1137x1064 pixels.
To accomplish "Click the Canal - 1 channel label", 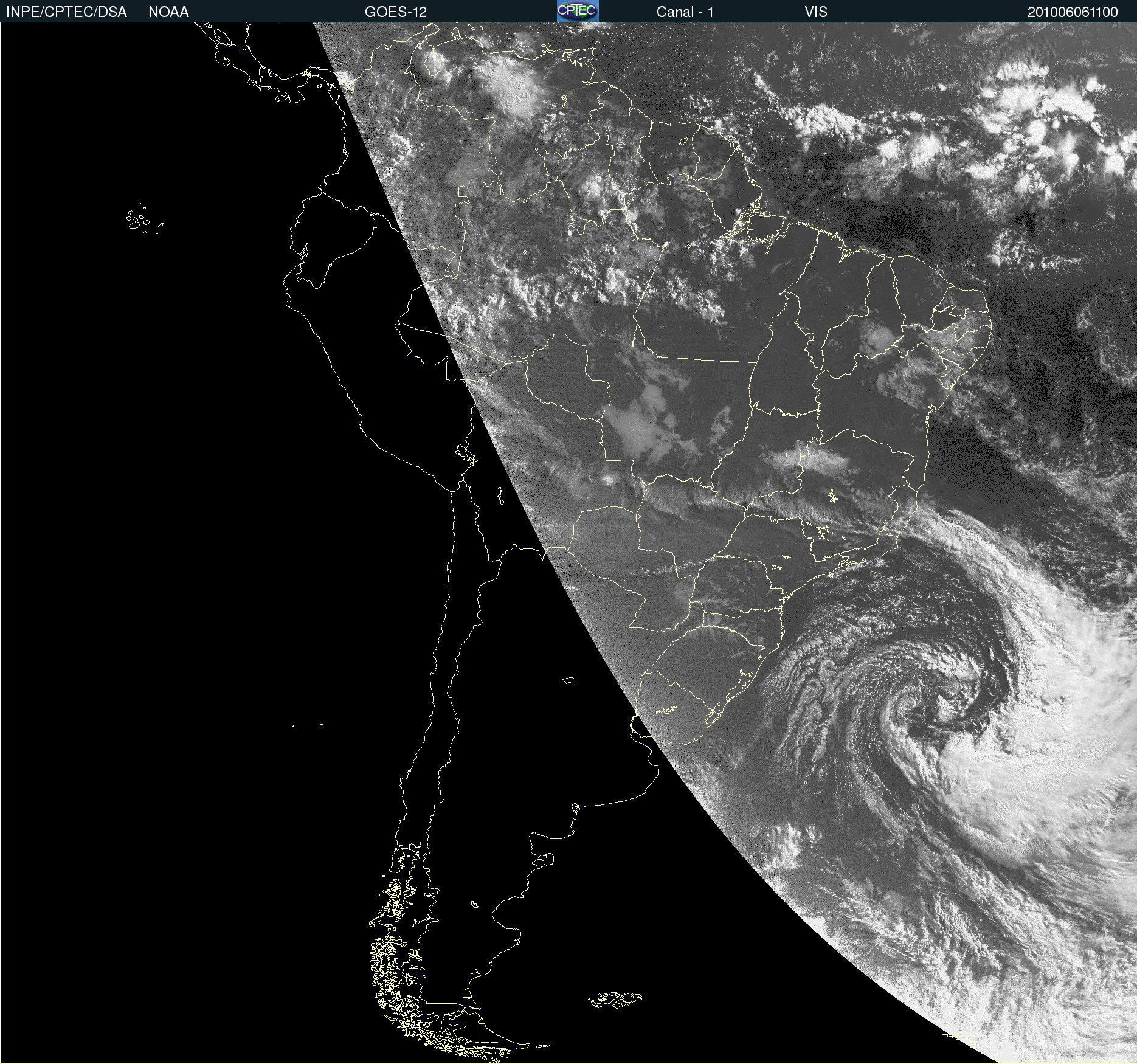I will click(685, 12).
